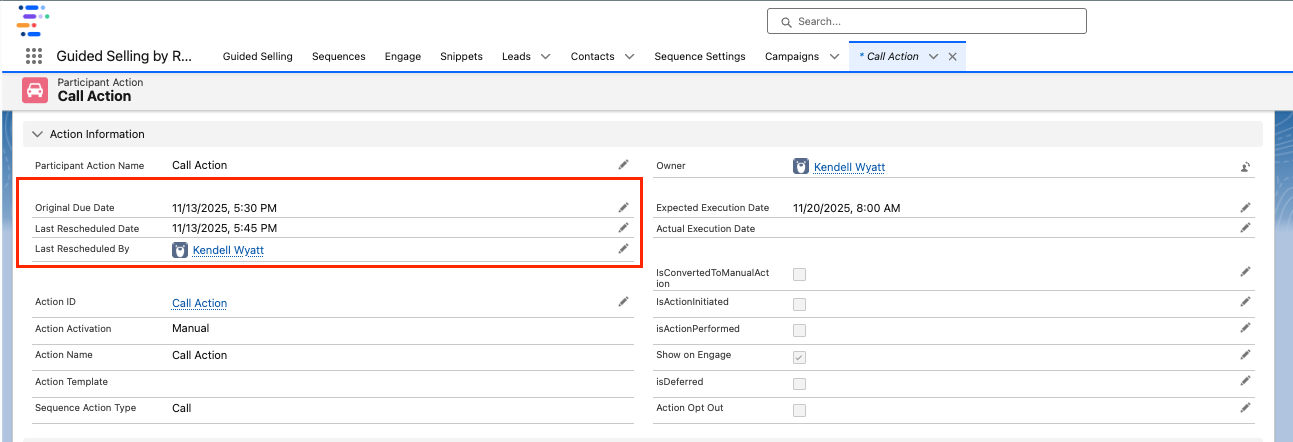Open the Snippets tab

pos(461,56)
